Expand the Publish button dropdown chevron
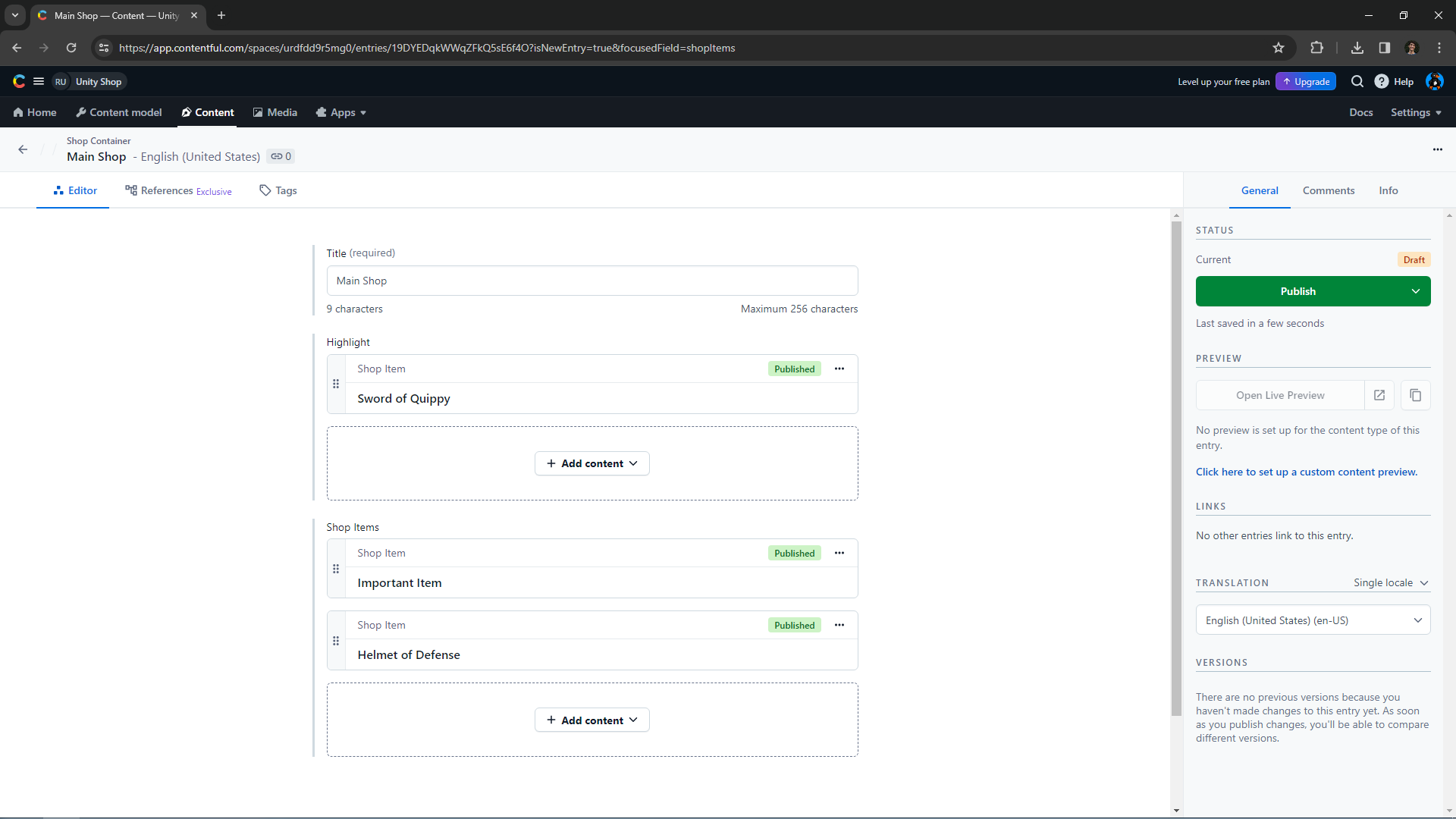Image resolution: width=1456 pixels, height=819 pixels. click(1416, 291)
